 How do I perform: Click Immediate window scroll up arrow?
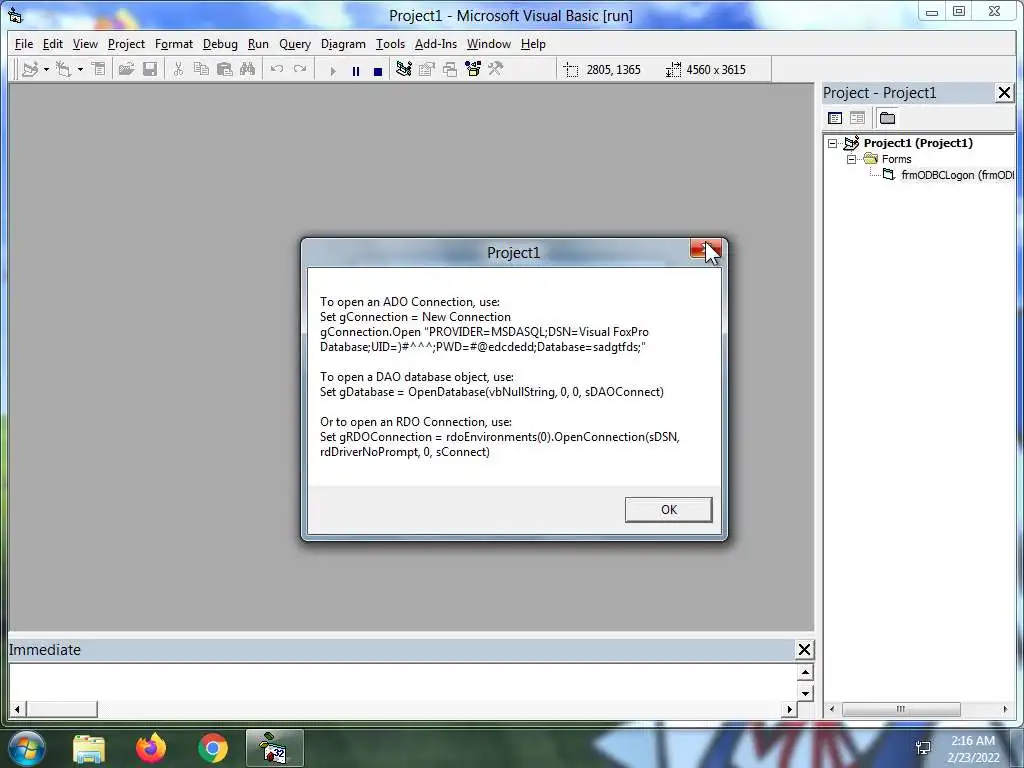[805, 672]
